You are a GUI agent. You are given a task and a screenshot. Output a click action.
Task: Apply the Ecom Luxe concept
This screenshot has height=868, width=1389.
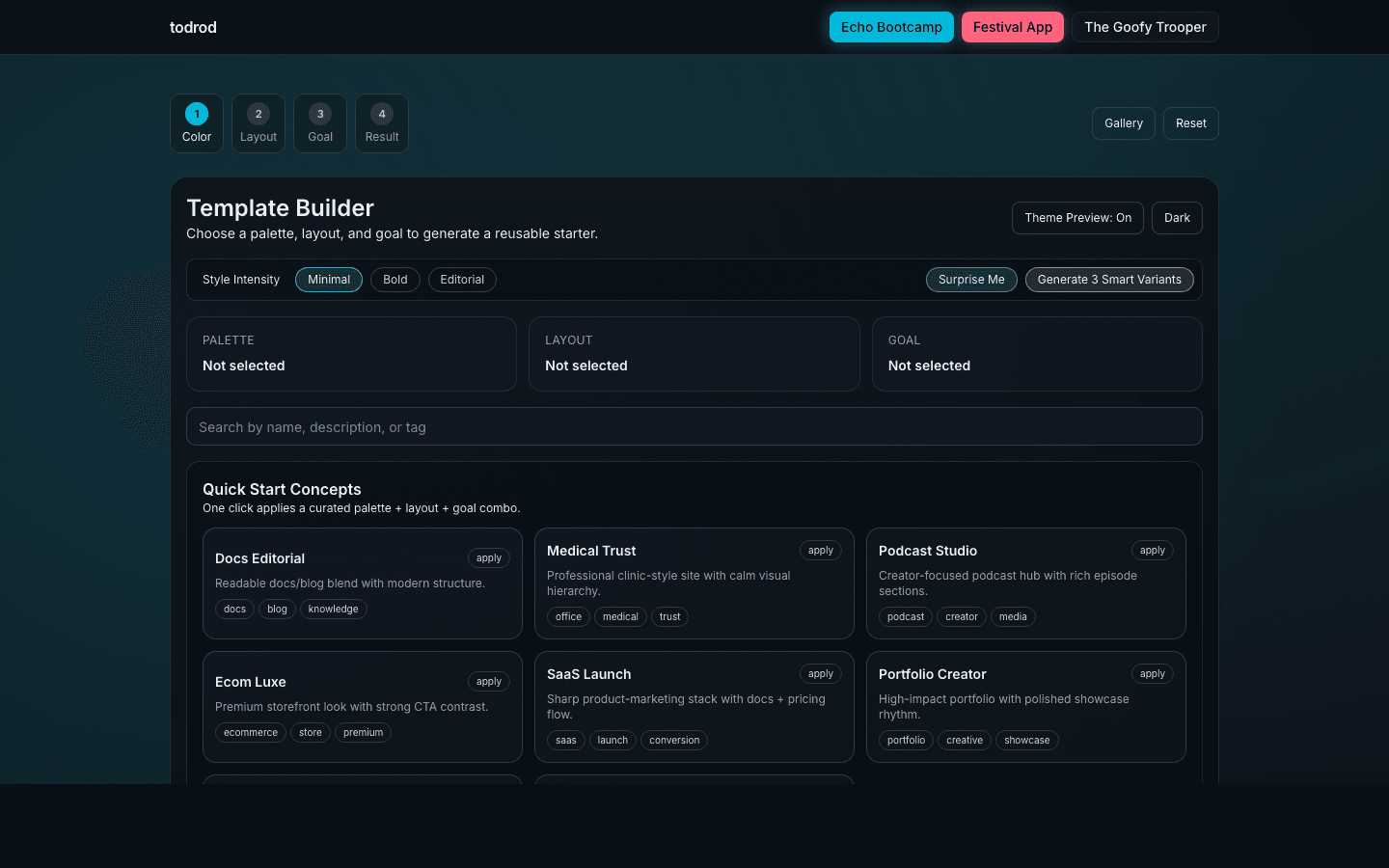click(489, 682)
